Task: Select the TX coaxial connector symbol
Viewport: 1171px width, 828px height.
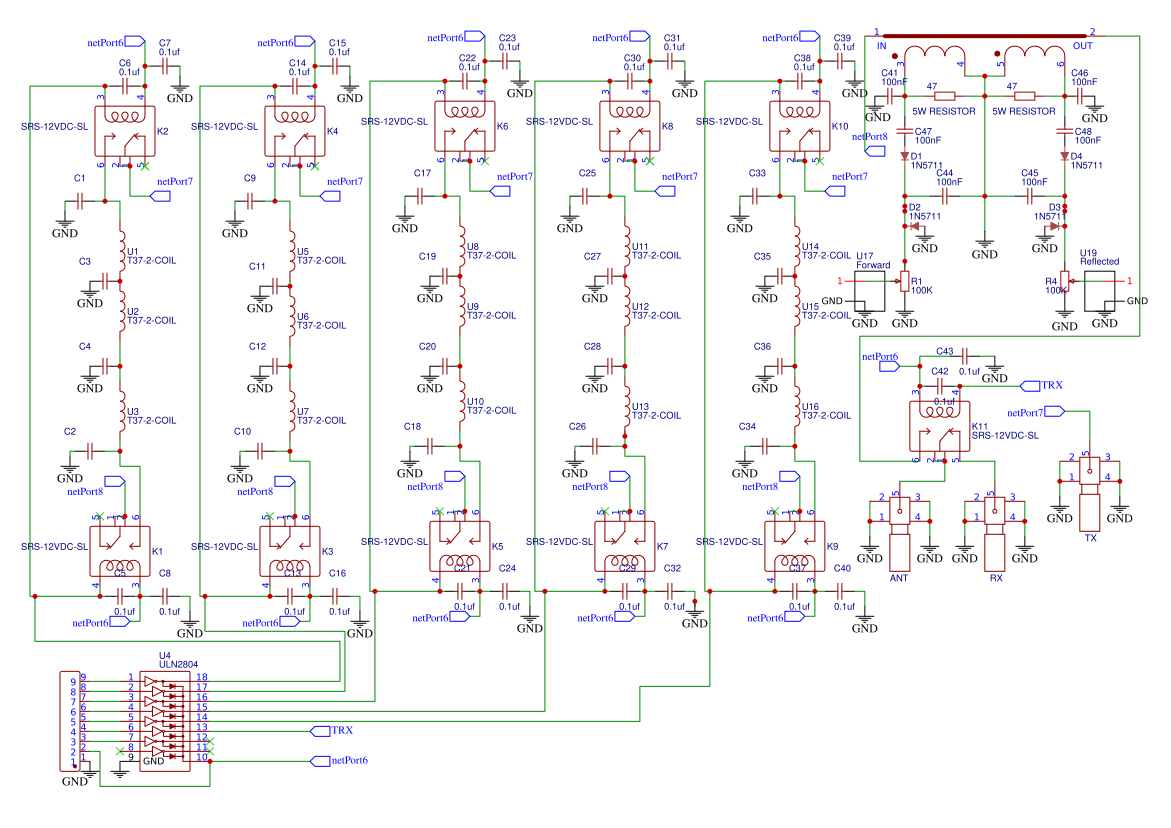Action: click(1090, 493)
